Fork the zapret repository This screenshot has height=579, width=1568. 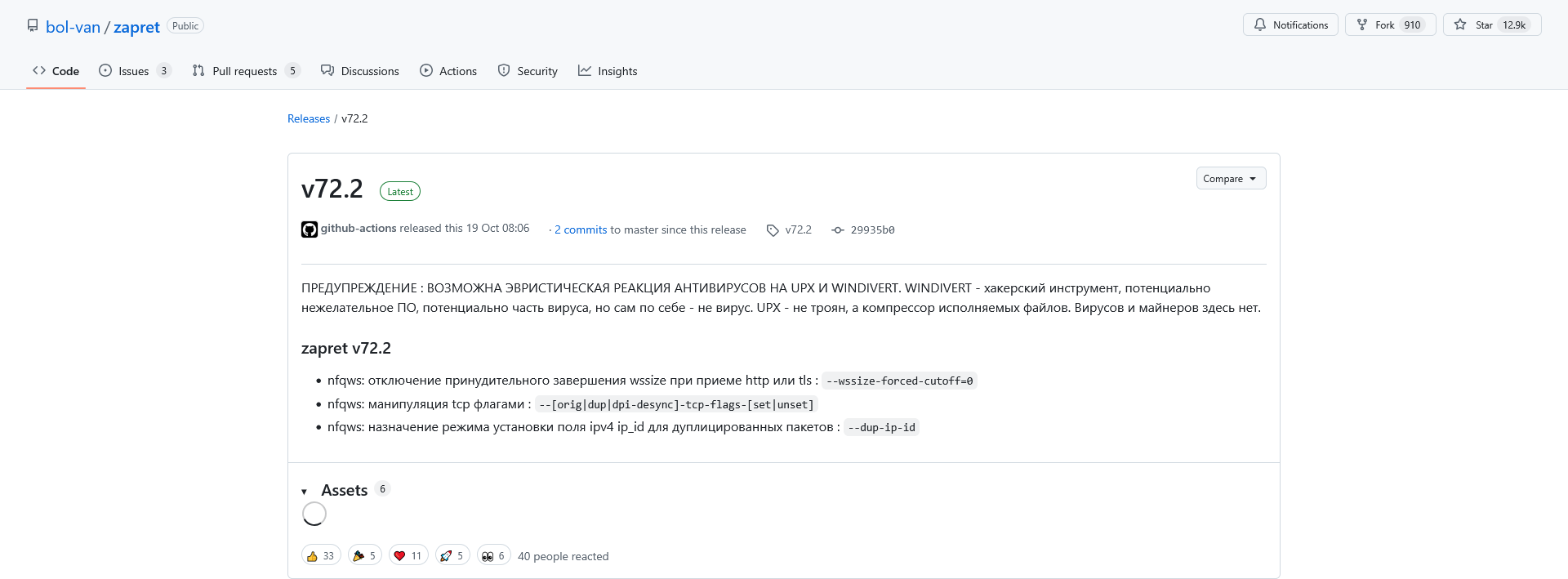[1390, 25]
